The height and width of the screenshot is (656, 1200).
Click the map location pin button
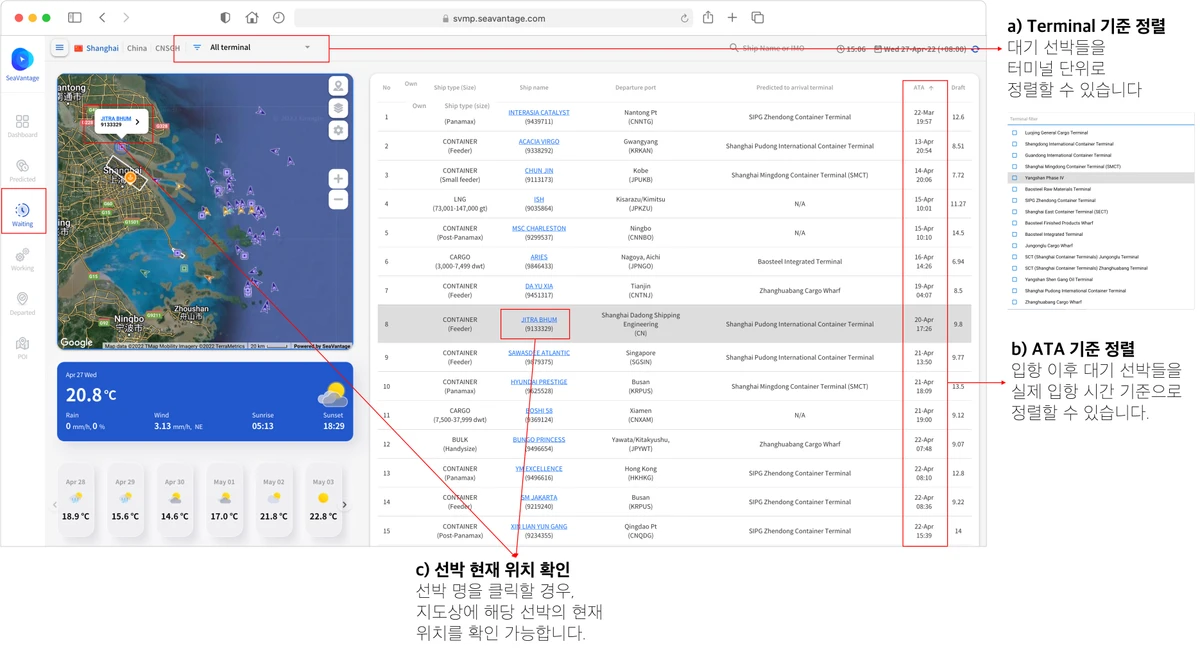338,86
